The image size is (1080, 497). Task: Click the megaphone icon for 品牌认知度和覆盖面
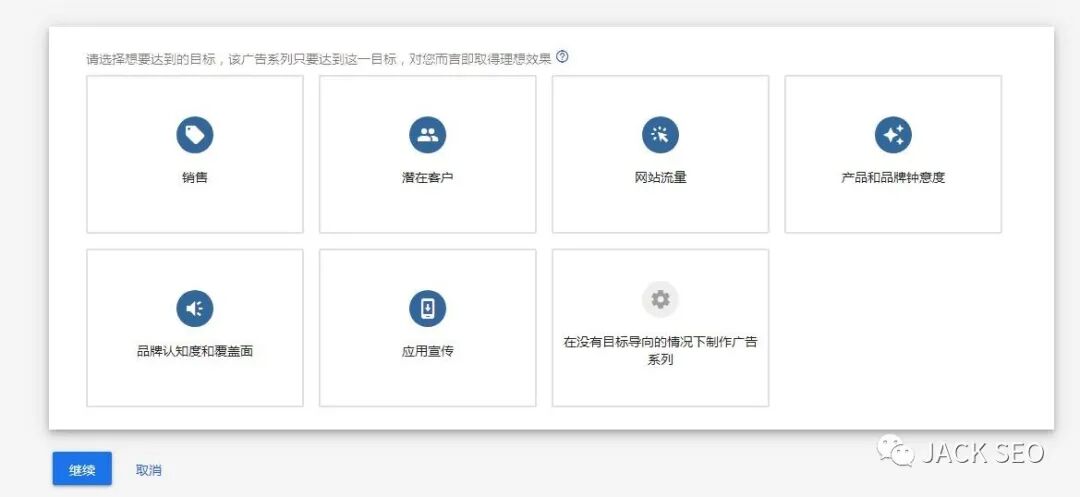pyautogui.click(x=195, y=308)
